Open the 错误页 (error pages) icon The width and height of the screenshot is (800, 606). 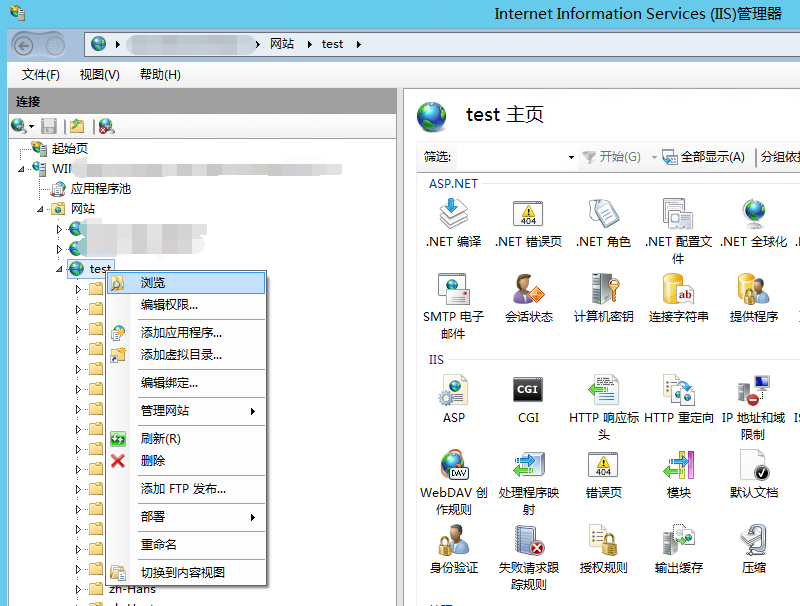point(603,466)
